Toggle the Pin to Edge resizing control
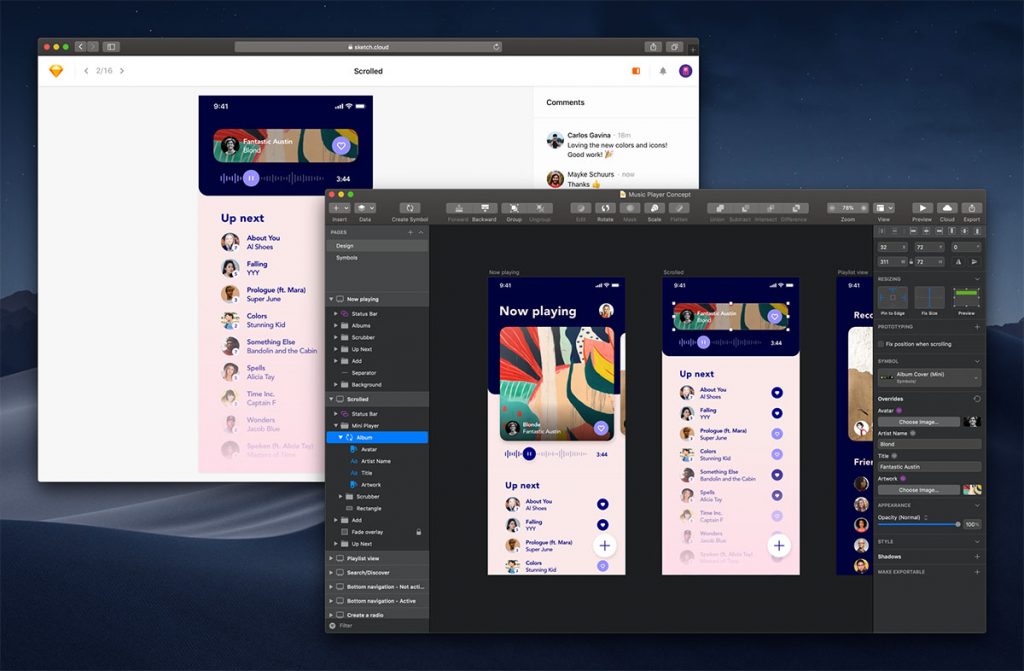Image resolution: width=1024 pixels, height=671 pixels. click(x=893, y=298)
